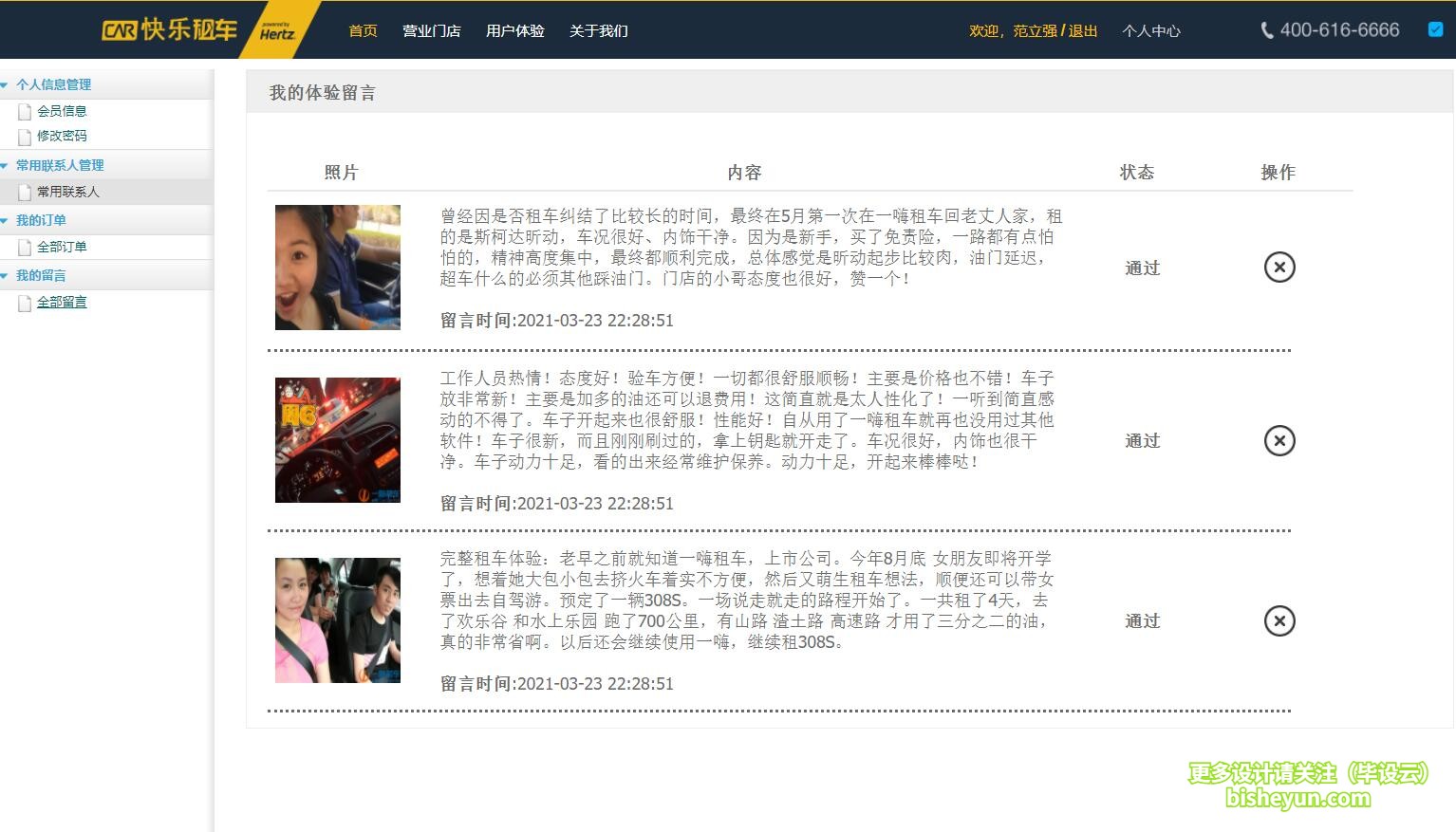1456x832 pixels.
Task: Open 个人中心 from the top bar
Action: [x=1150, y=30]
